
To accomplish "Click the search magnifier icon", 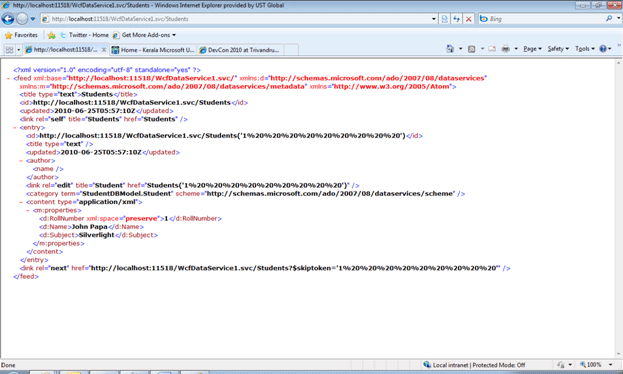I will click(609, 18).
